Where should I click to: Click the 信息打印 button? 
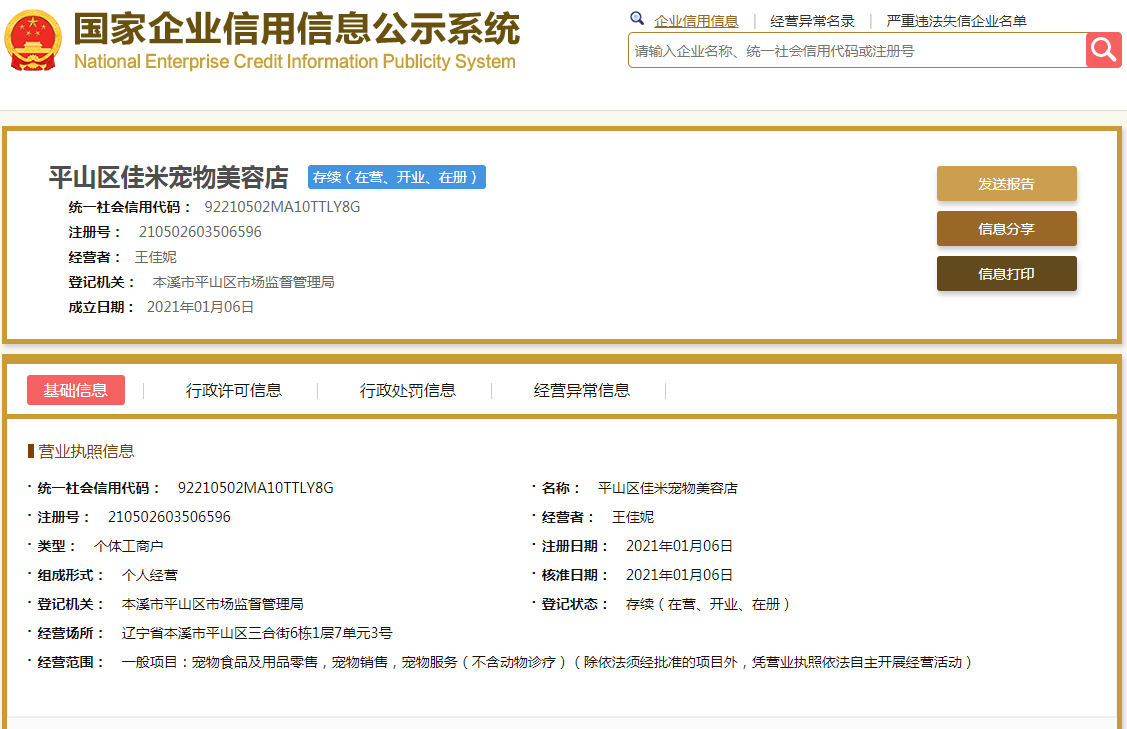coord(1006,274)
